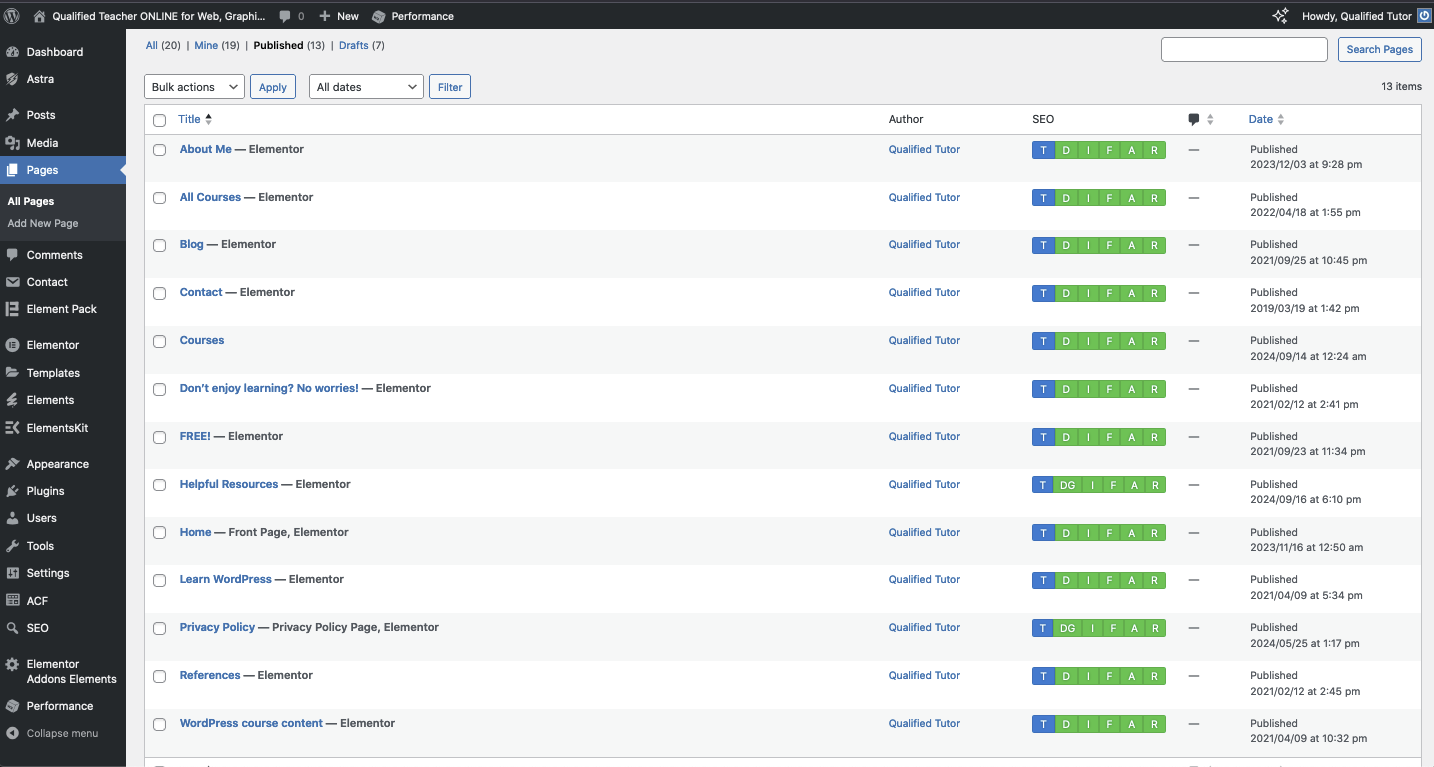
Task: Open the comments bubble in top bar
Action: tap(291, 16)
